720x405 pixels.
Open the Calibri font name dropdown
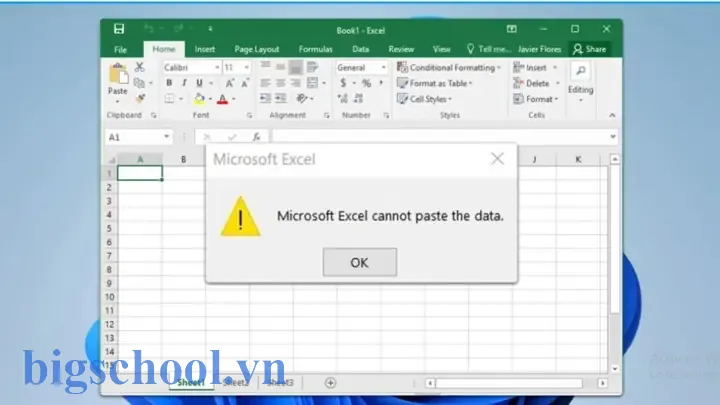click(x=217, y=68)
